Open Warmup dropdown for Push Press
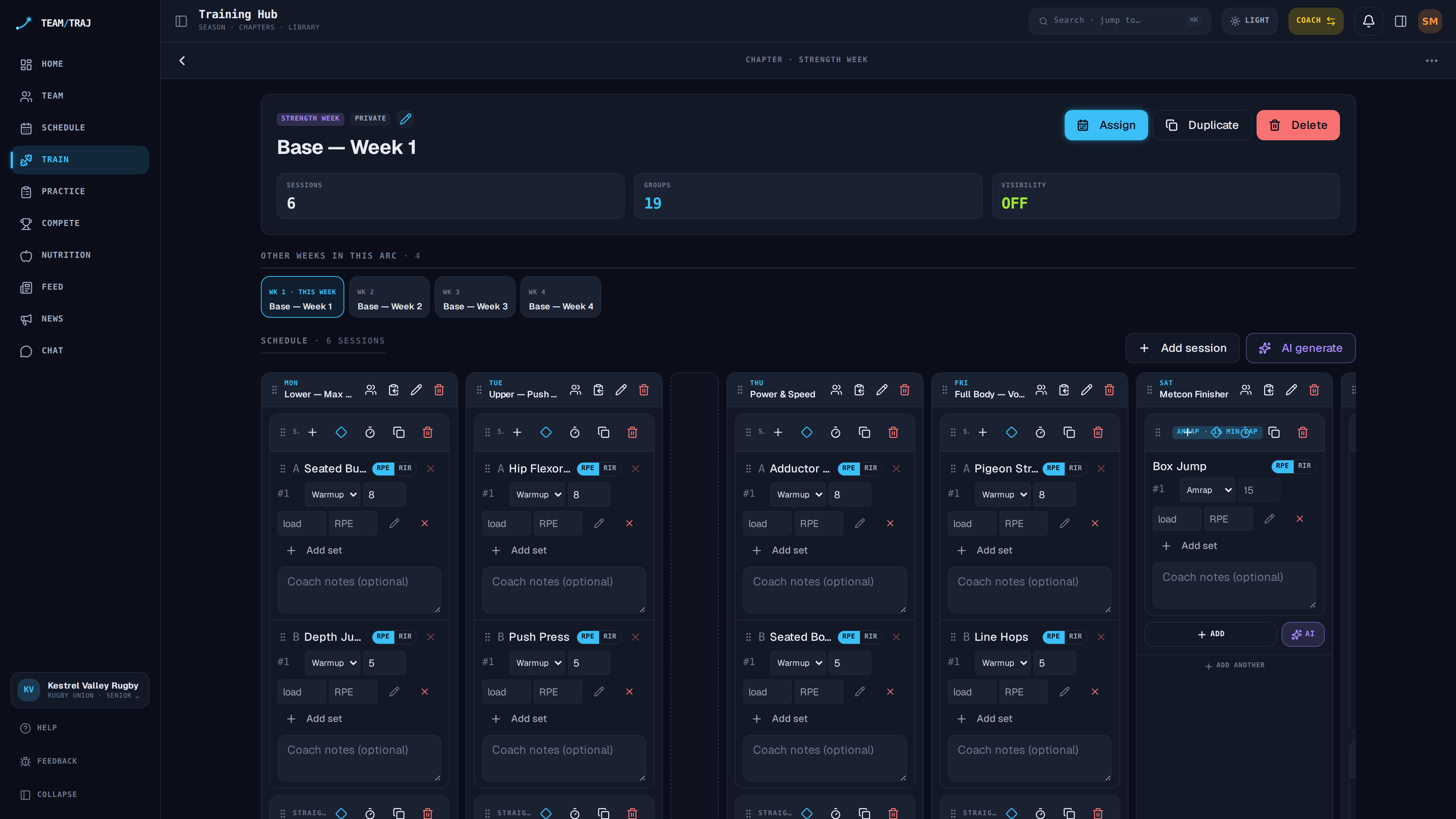This screenshot has height=819, width=1456. click(x=537, y=663)
